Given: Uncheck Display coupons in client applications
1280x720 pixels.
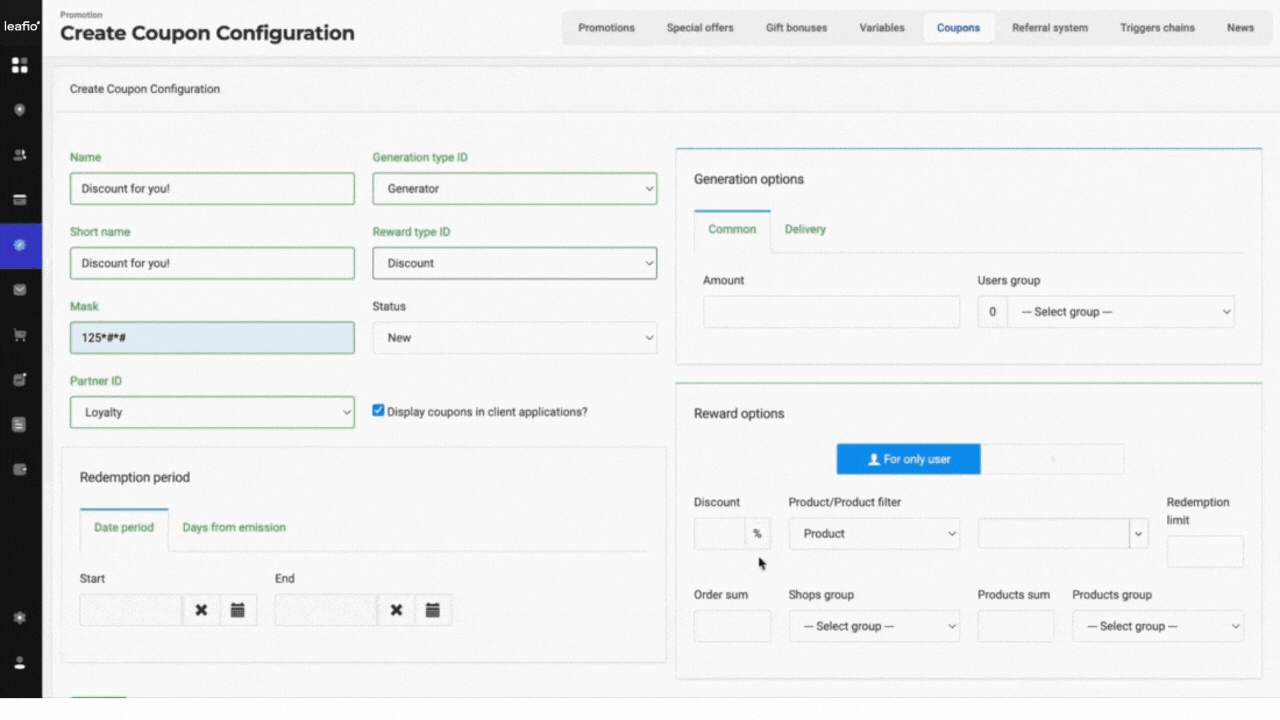Looking at the screenshot, I should [x=378, y=410].
